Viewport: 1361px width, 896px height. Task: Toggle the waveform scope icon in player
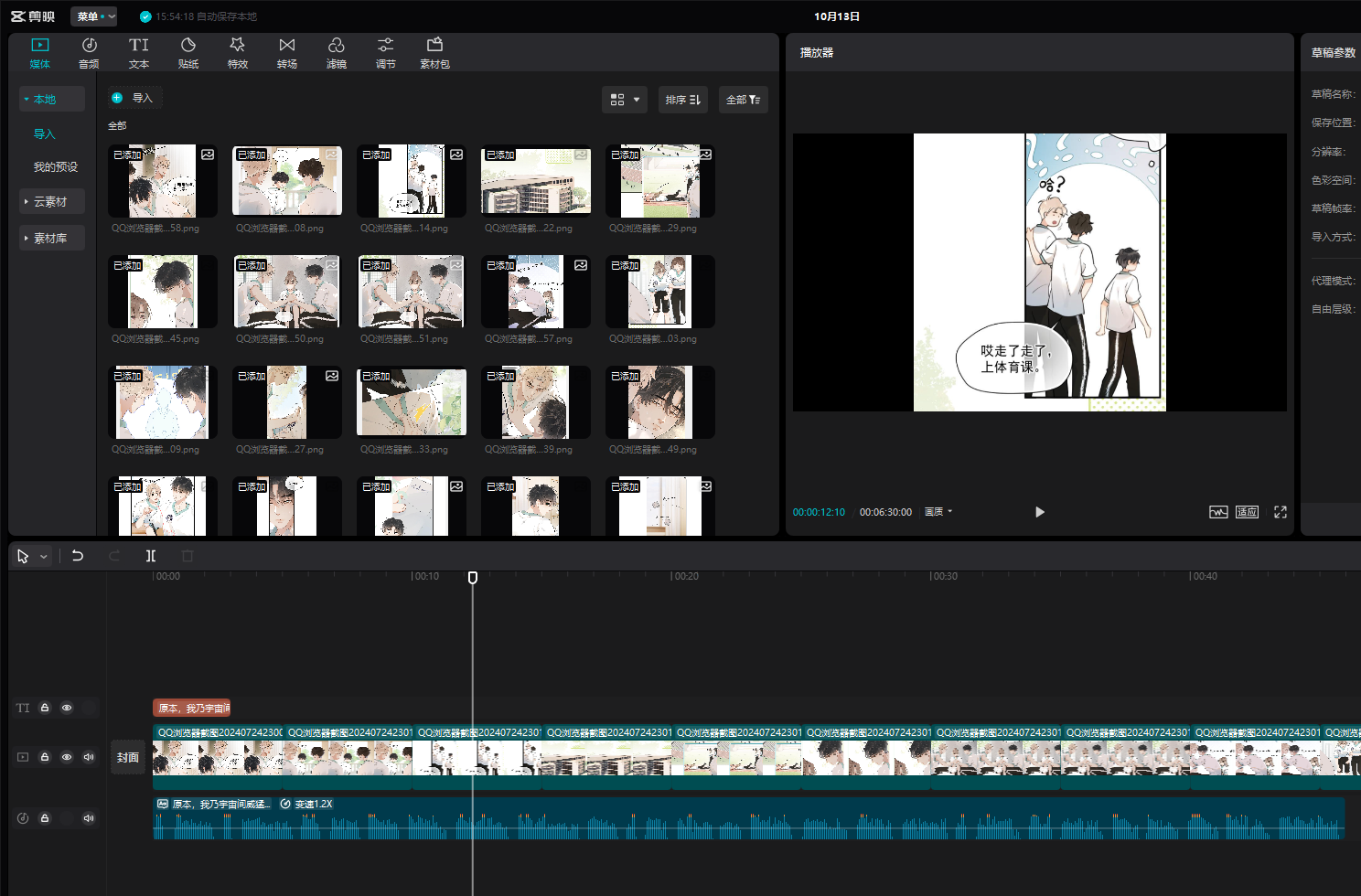pos(1218,512)
